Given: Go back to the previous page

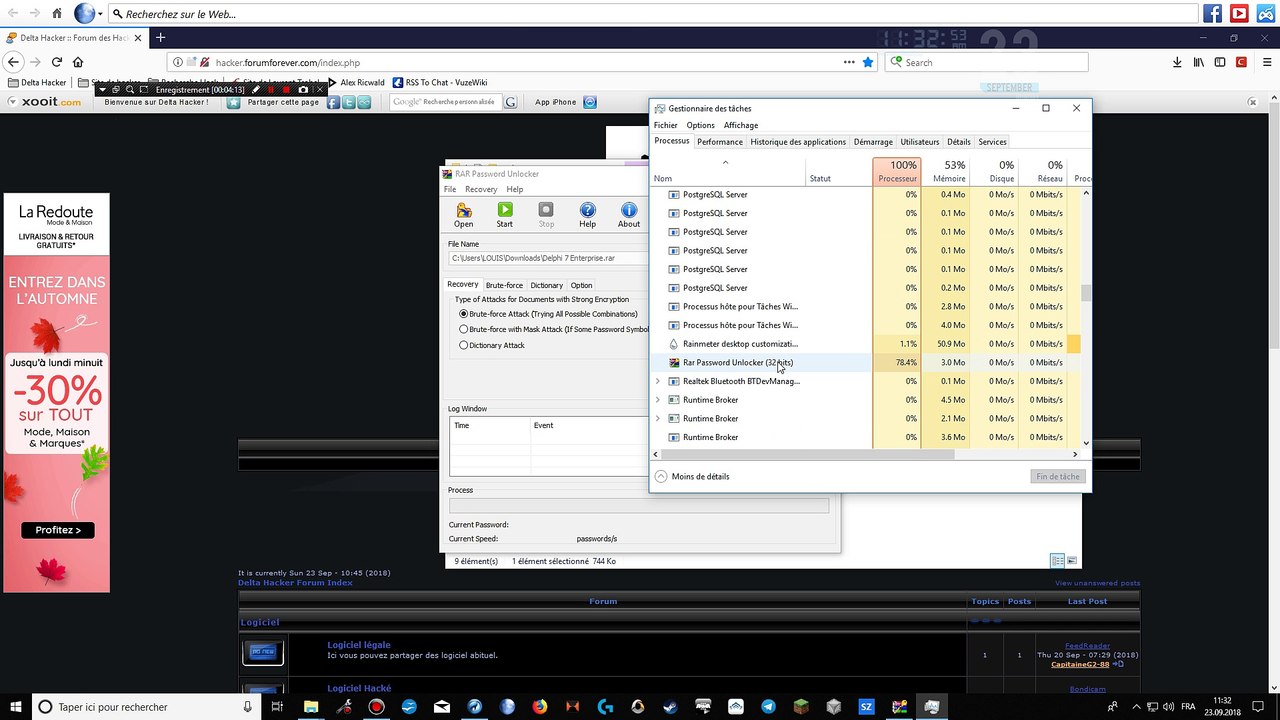Looking at the screenshot, I should [13, 62].
